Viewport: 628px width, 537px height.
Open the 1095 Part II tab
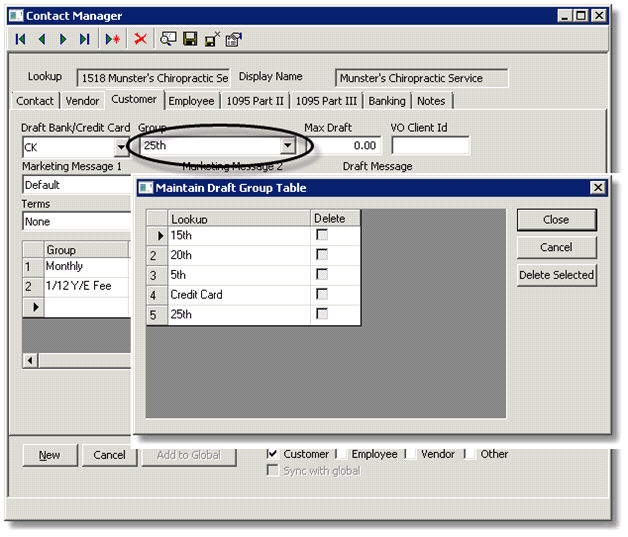[255, 101]
